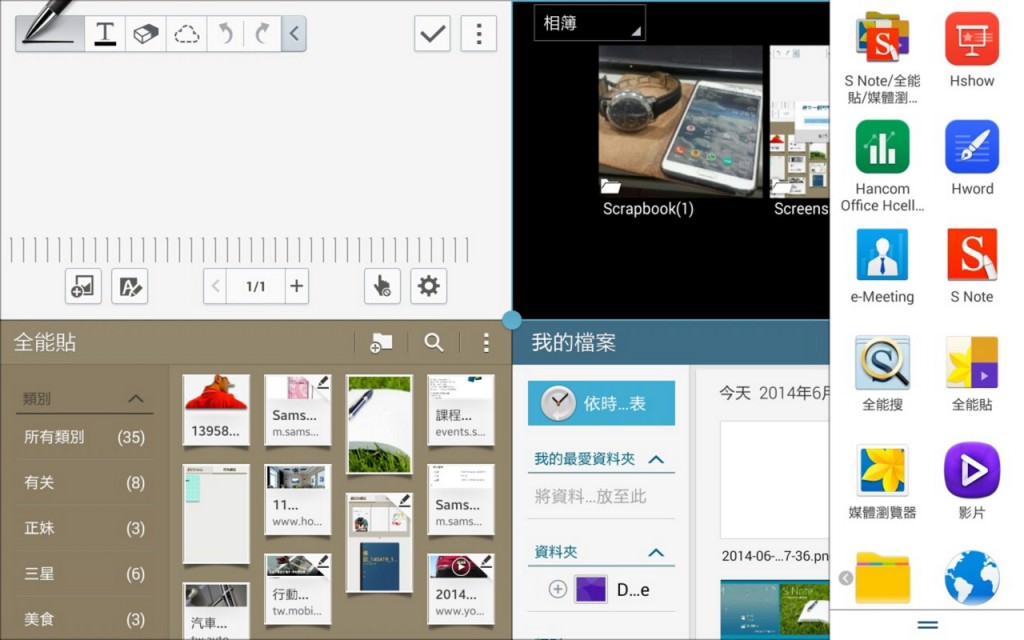1024x640 pixels.
Task: Select the eraser tool in S Note toolbar
Action: pos(146,34)
